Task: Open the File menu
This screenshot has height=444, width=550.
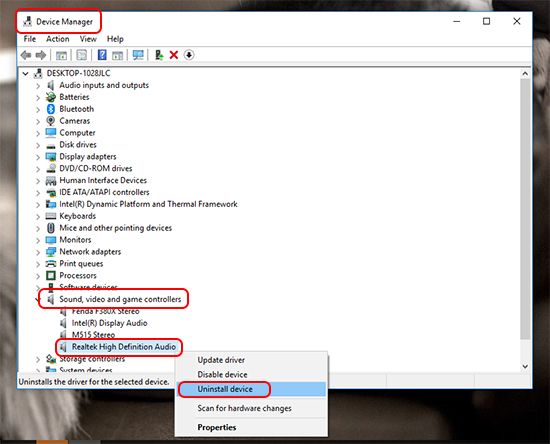Action: pos(29,39)
